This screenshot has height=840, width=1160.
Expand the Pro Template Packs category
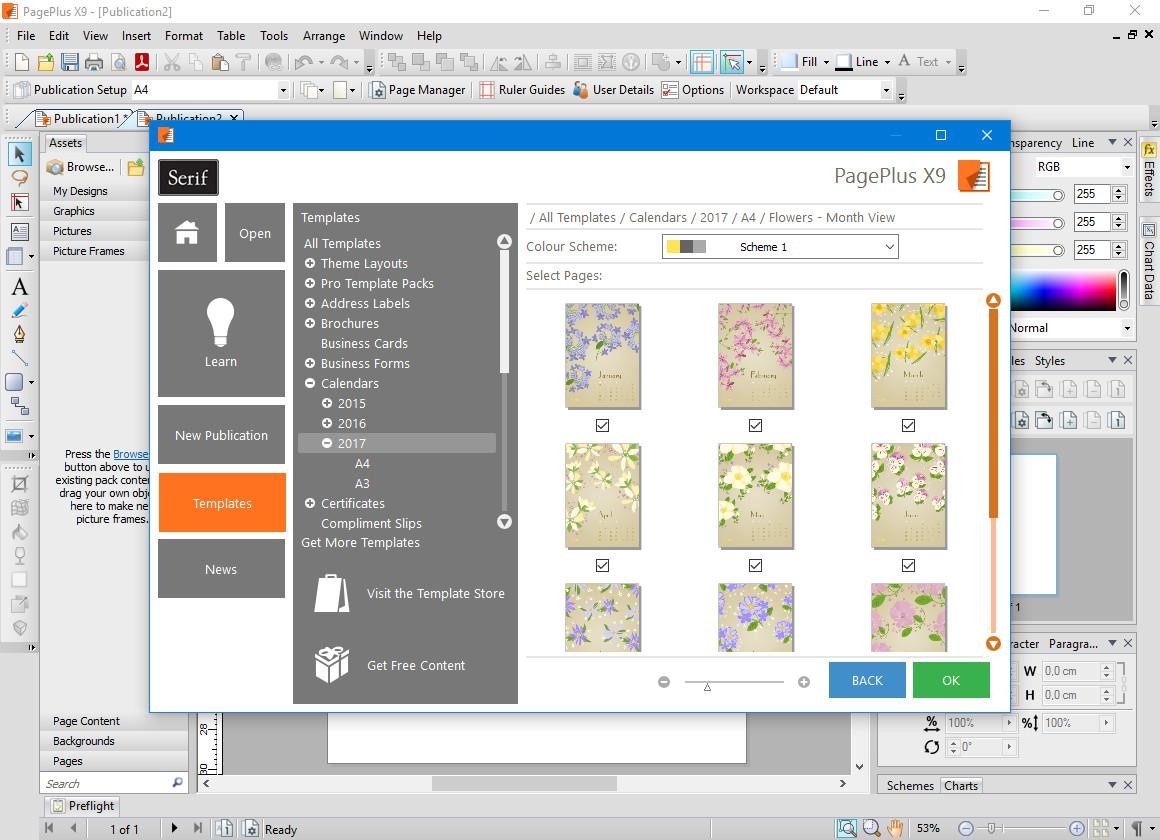click(310, 283)
